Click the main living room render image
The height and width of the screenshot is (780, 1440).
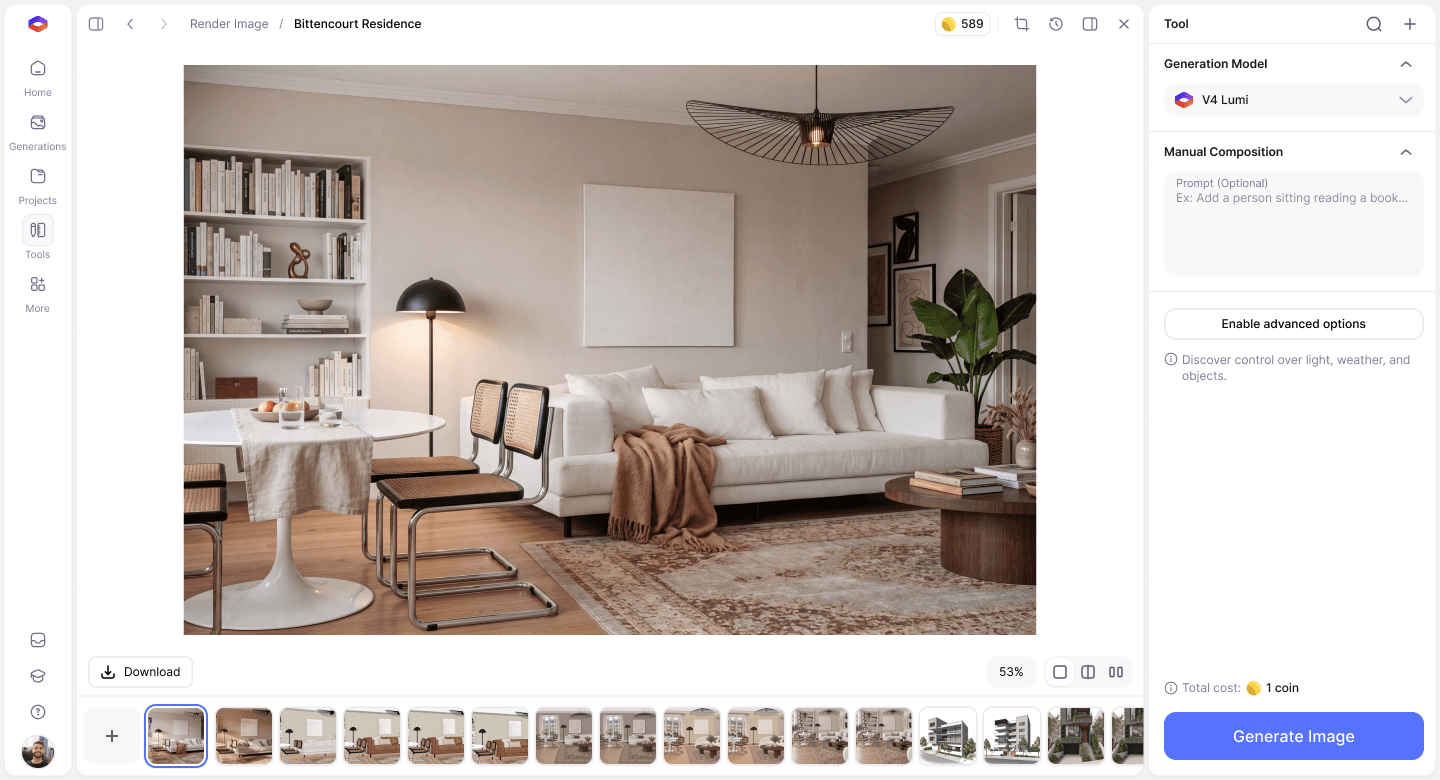point(610,350)
